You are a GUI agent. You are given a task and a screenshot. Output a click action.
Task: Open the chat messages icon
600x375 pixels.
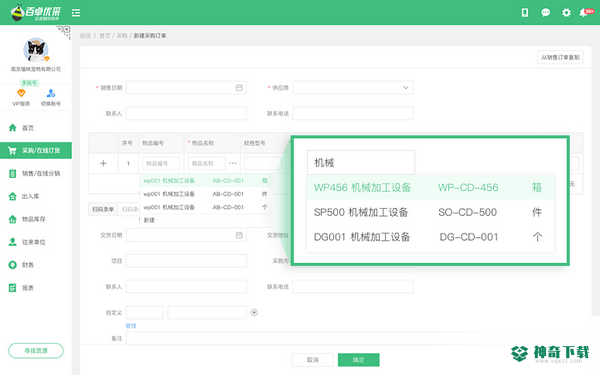click(545, 13)
